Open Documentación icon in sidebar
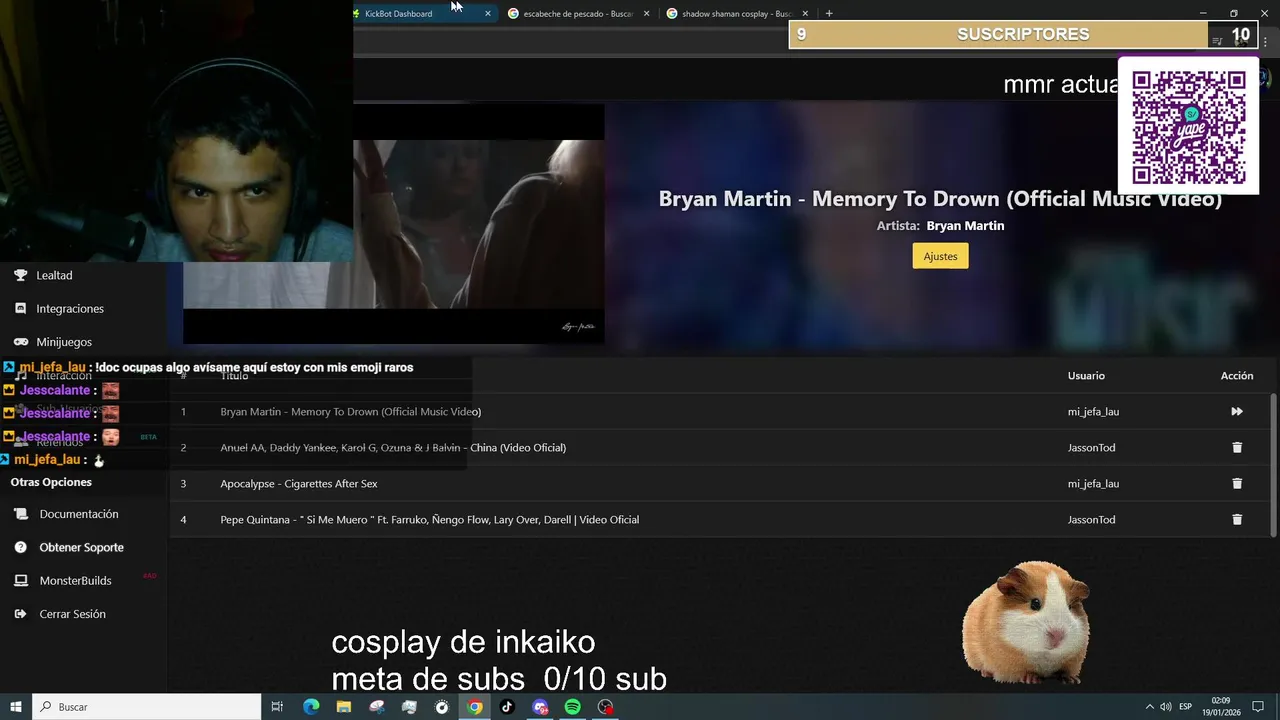The image size is (1280, 720). pos(21,514)
